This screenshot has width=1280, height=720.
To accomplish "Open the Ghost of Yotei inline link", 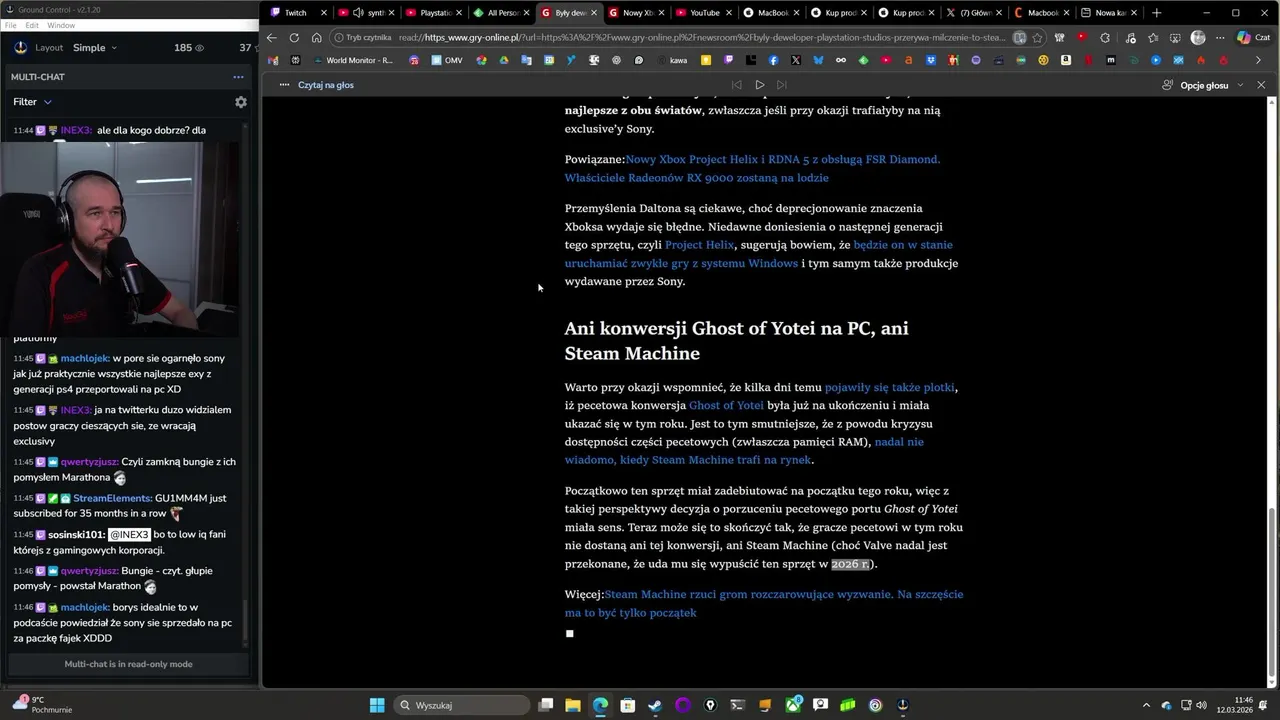I will click(x=726, y=405).
